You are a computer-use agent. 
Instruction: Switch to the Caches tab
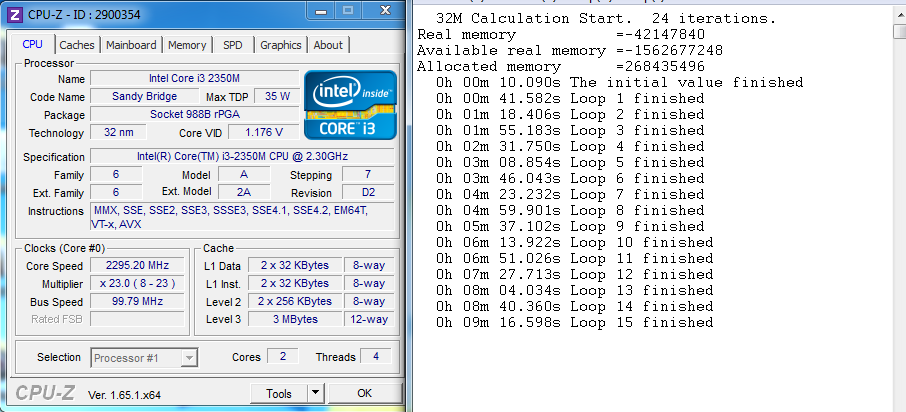click(x=77, y=45)
